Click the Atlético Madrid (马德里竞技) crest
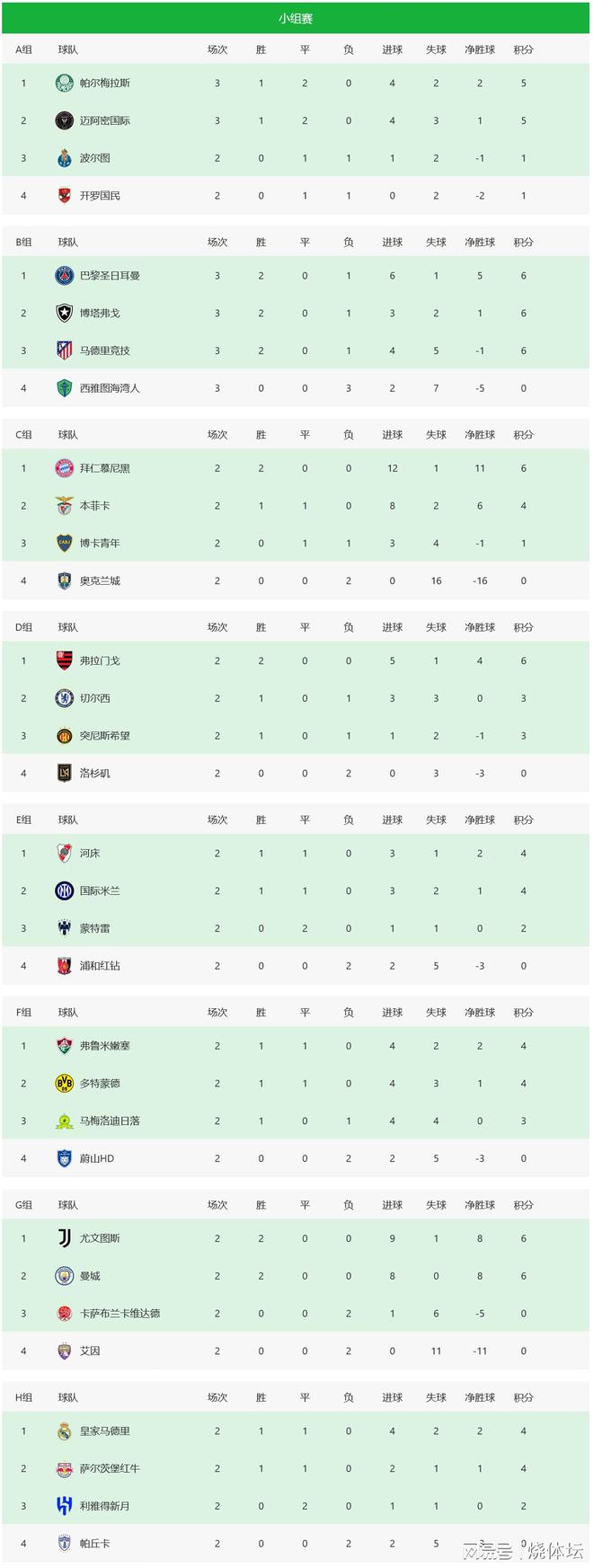This screenshot has height=1568, width=593. click(64, 351)
